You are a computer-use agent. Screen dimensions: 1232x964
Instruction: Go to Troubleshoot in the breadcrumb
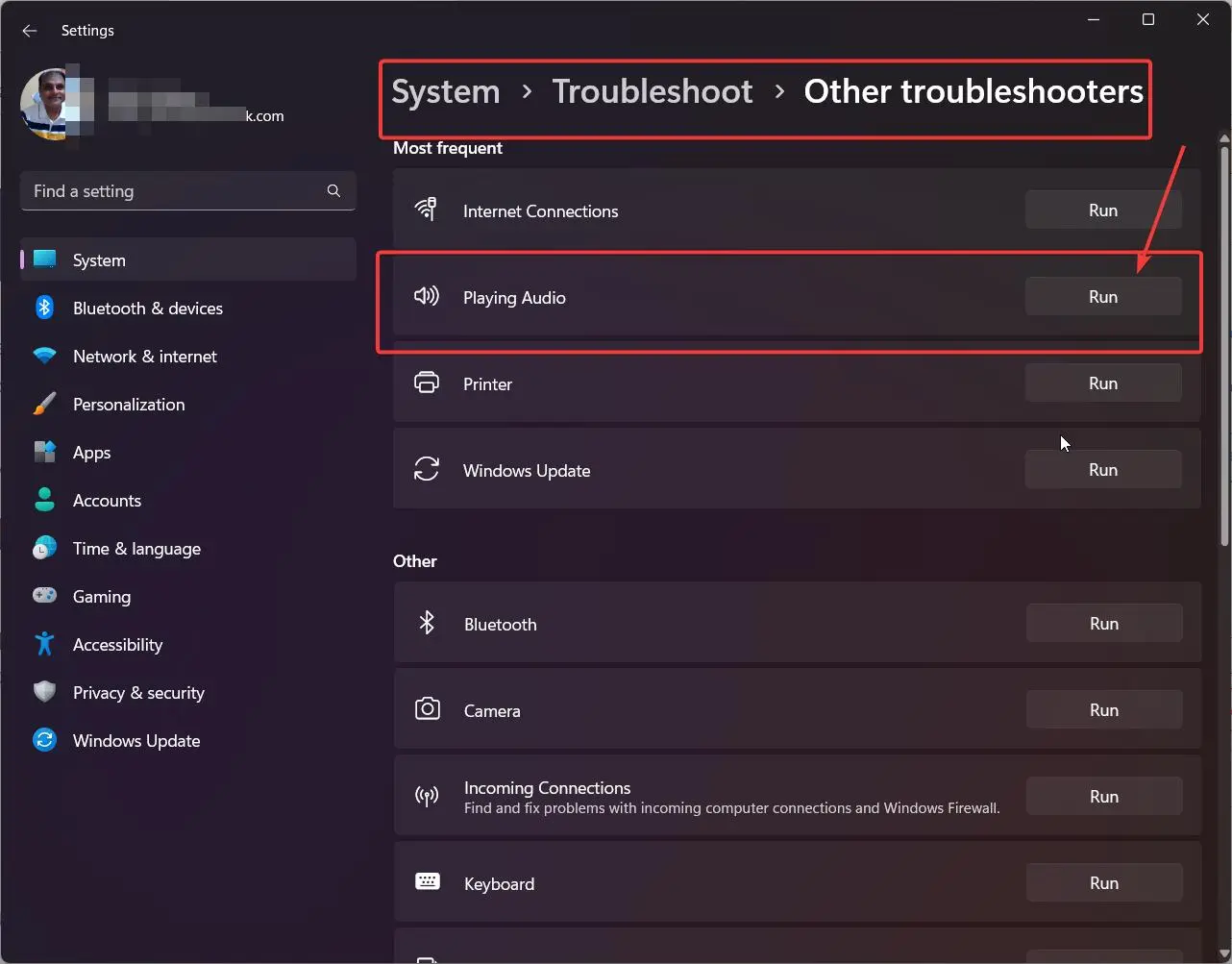(x=653, y=91)
